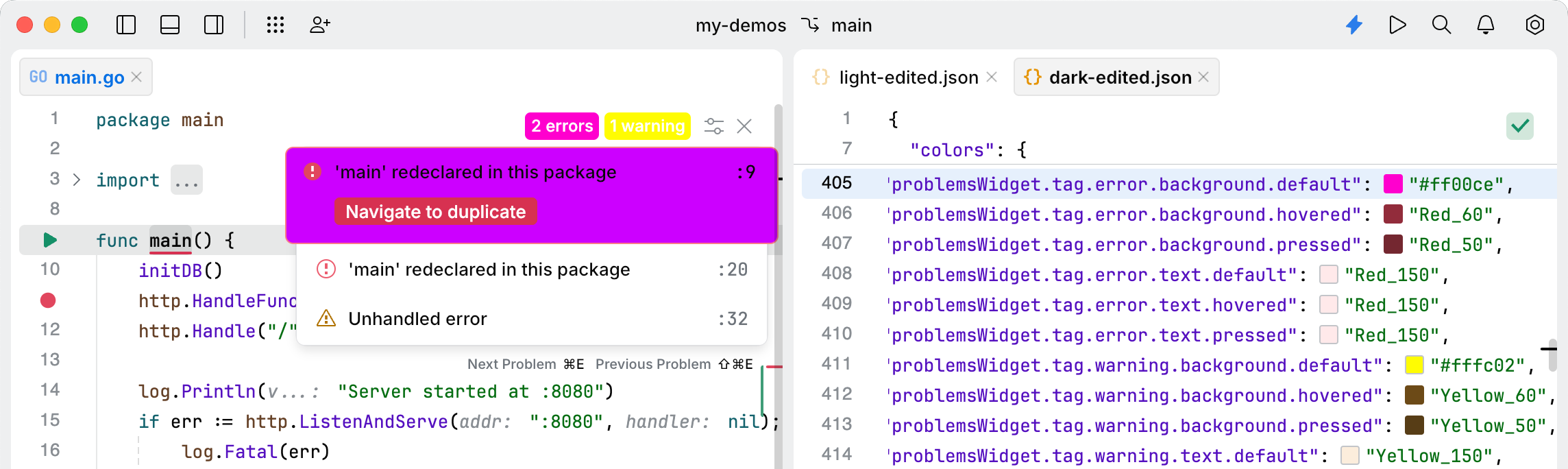Click the Navigate to duplicate button
Screen dimensions: 1568x469
coord(435,212)
